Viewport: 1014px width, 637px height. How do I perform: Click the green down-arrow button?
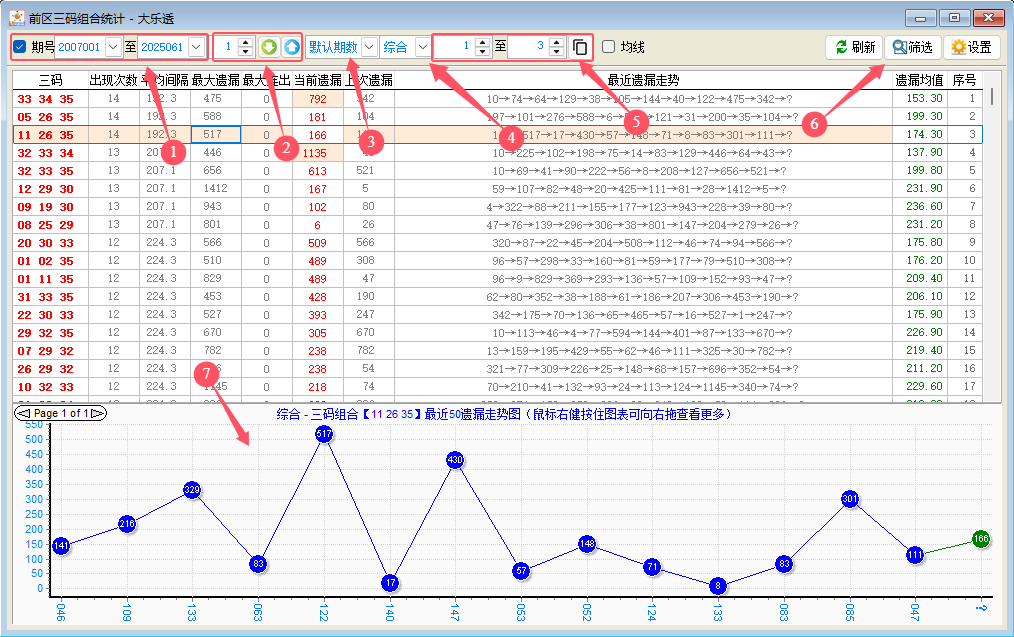pyautogui.click(x=269, y=47)
